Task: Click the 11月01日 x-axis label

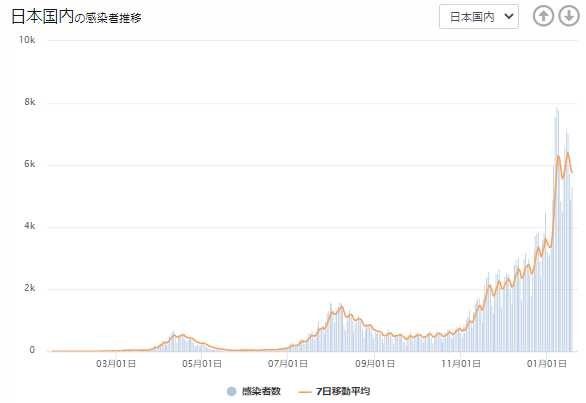Action: point(460,364)
